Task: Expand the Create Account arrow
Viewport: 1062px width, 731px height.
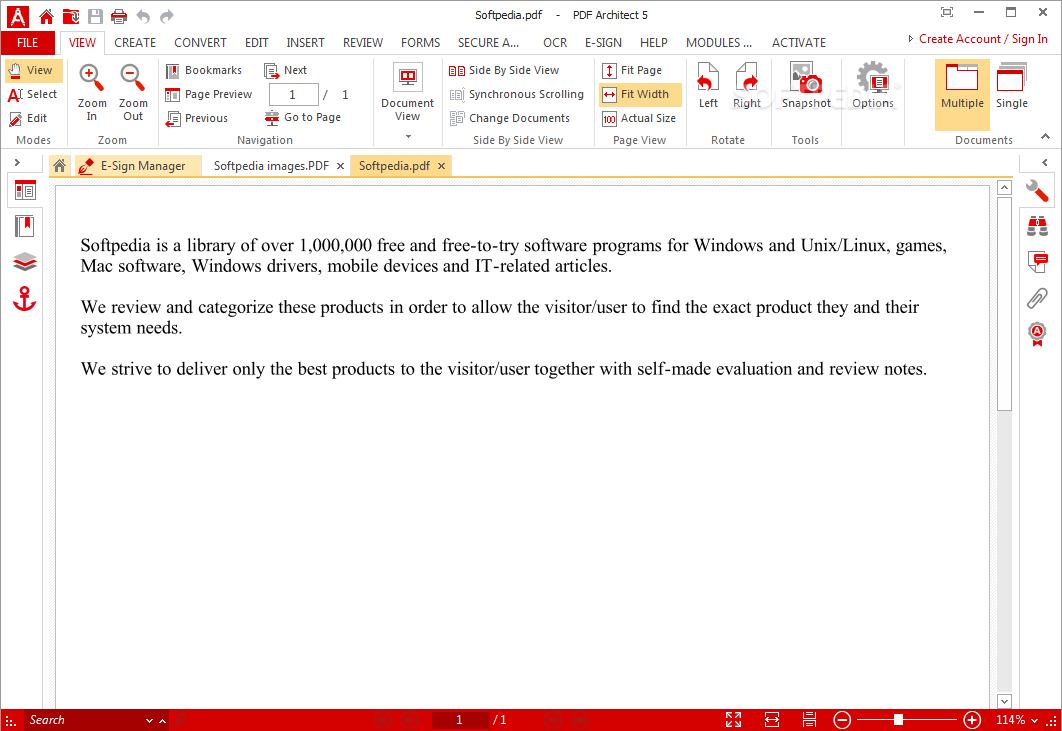Action: (910, 39)
